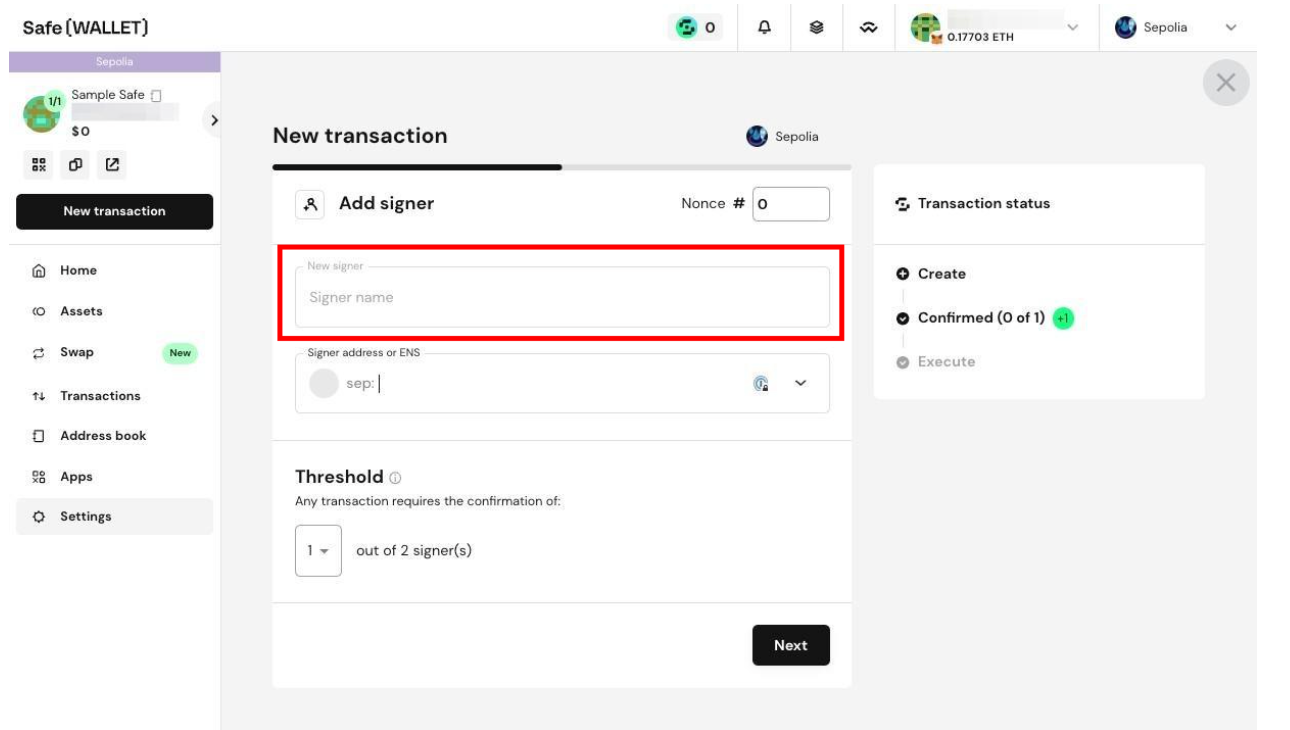Click the "0.17703 ETH" wallet balance
Image resolution: width=1290 pixels, height=730 pixels.
click(x=982, y=39)
